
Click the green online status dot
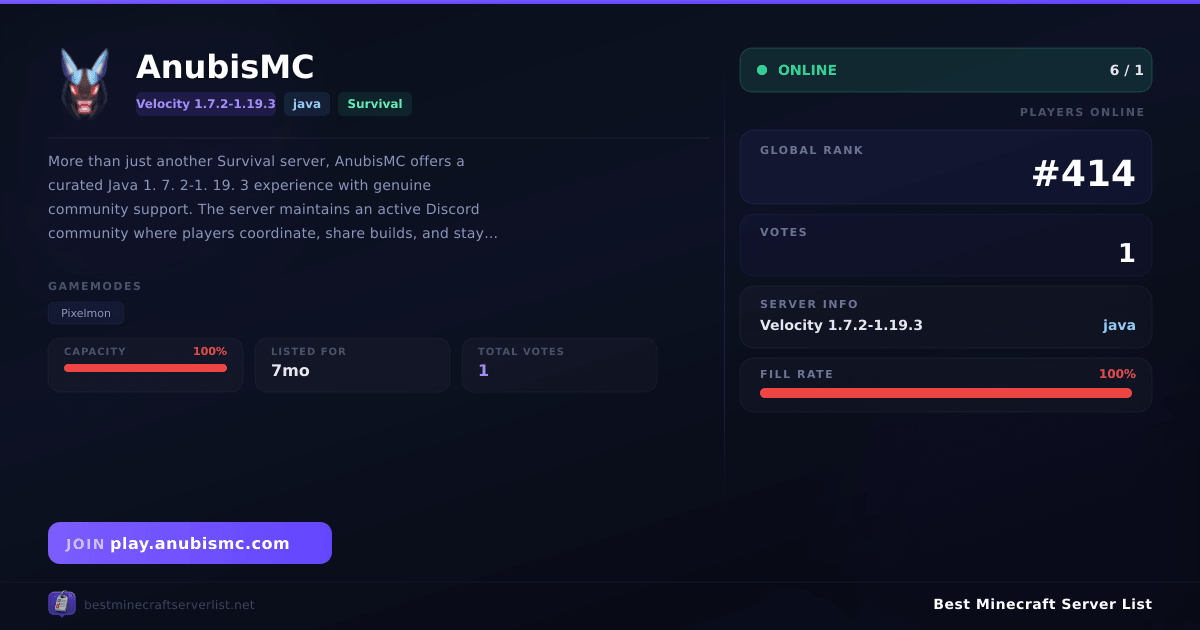pyautogui.click(x=762, y=70)
